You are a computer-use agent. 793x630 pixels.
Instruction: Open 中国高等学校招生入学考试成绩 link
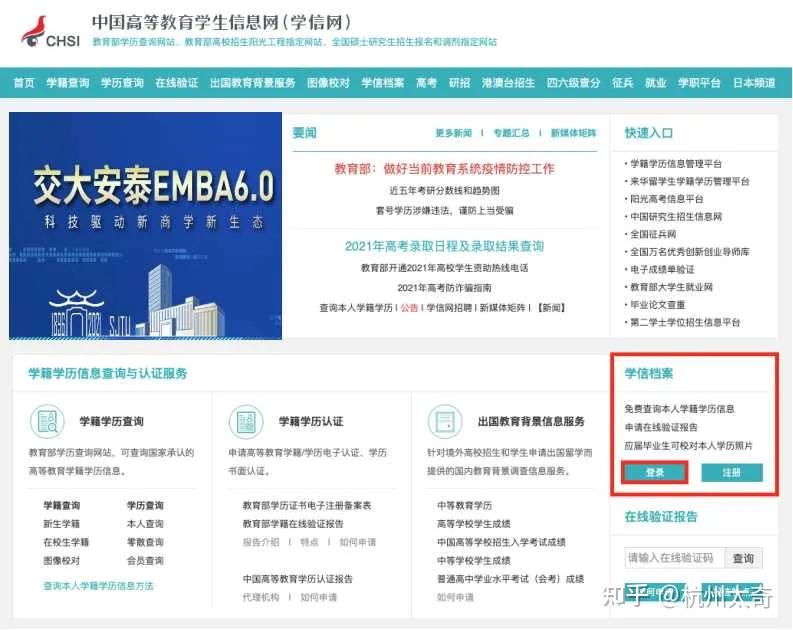tap(502, 542)
